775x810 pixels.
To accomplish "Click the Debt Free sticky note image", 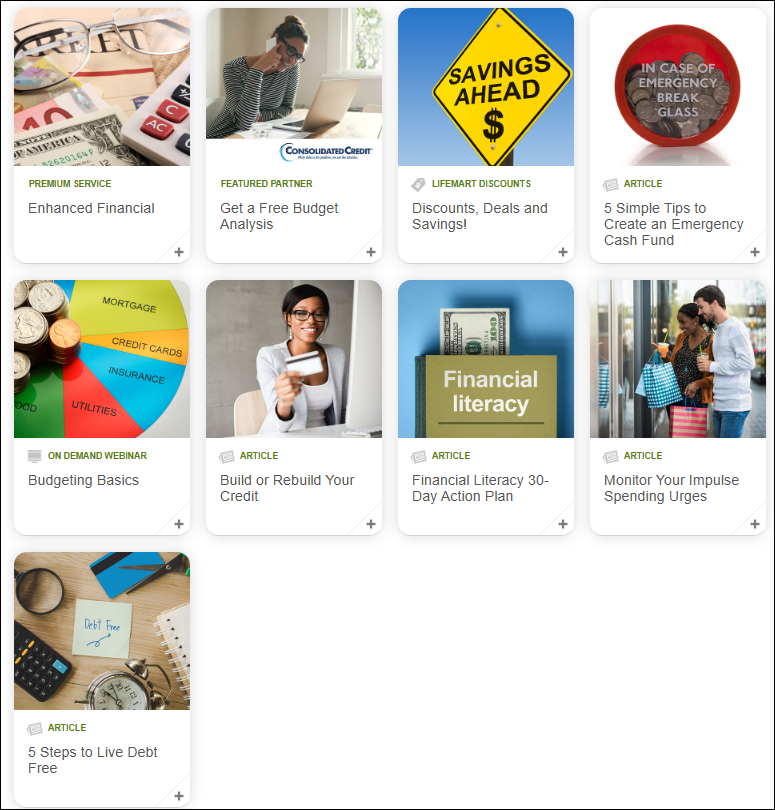I will pos(102,631).
